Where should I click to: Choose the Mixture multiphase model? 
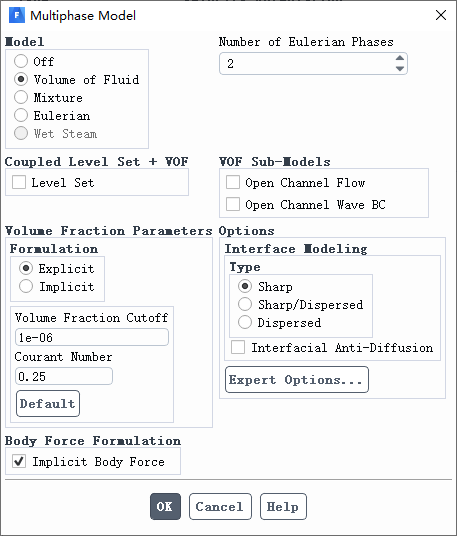click(21, 97)
